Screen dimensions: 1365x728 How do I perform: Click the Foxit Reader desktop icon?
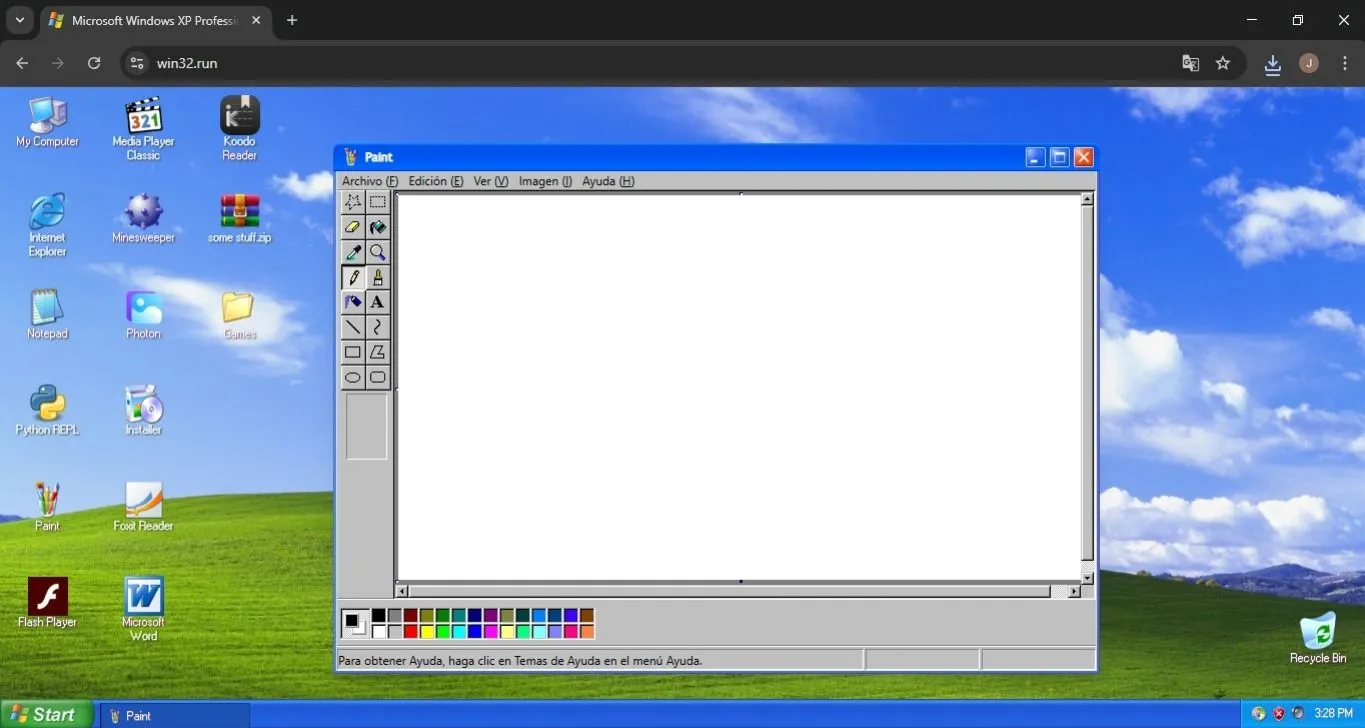143,507
